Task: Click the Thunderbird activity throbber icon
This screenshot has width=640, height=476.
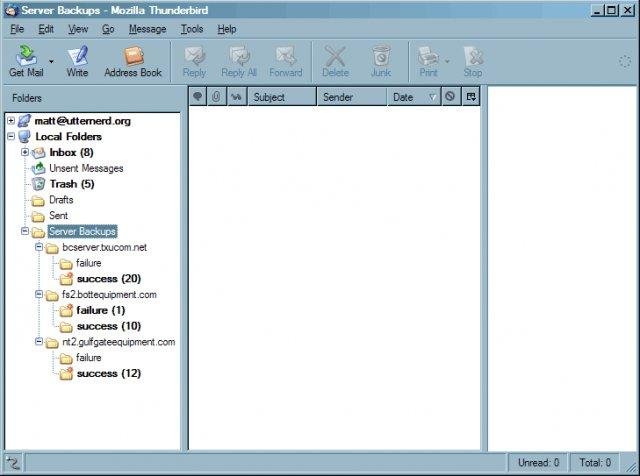Action: pyautogui.click(x=624, y=62)
